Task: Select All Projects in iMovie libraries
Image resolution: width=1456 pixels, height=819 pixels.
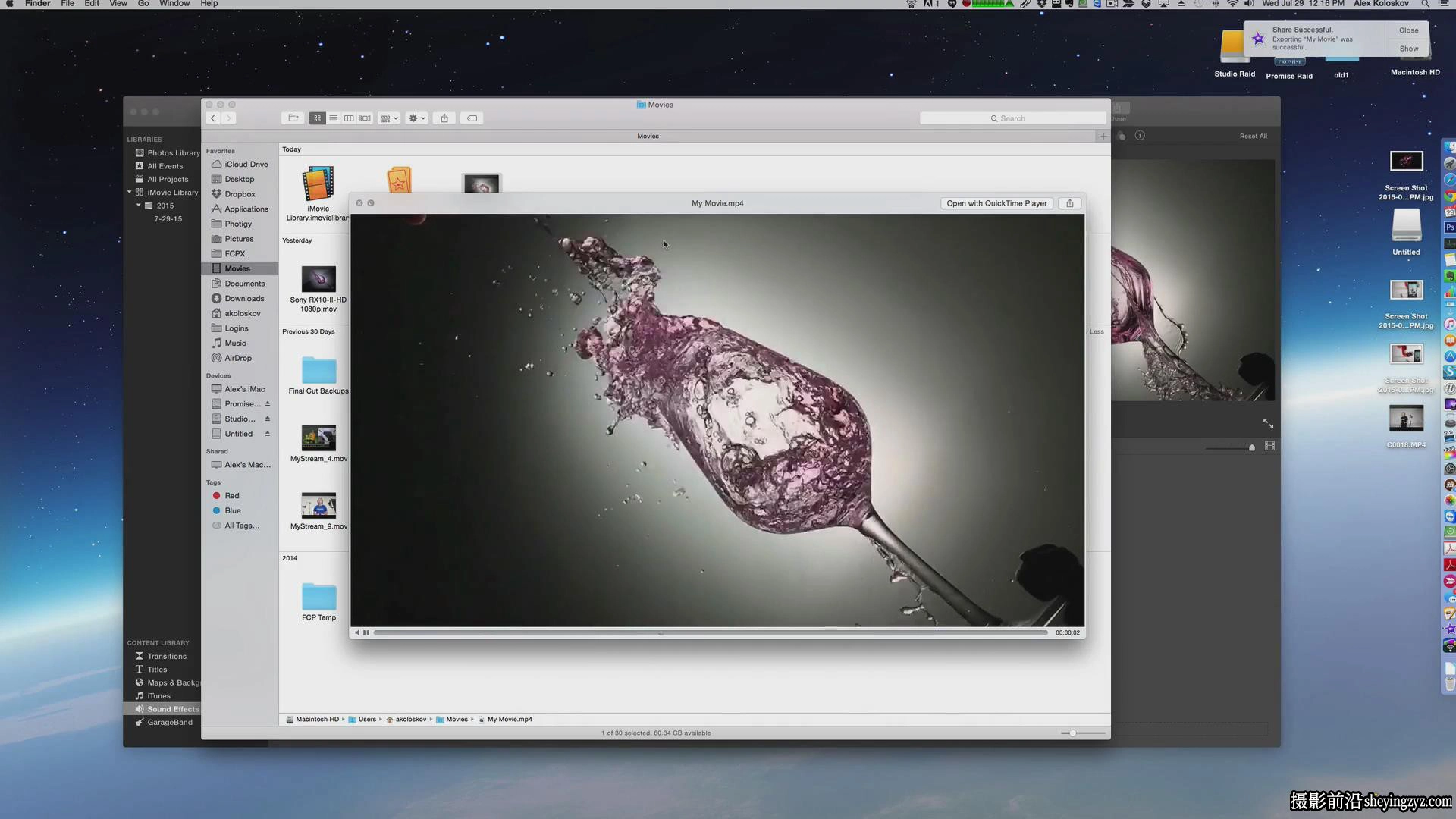Action: 168,180
